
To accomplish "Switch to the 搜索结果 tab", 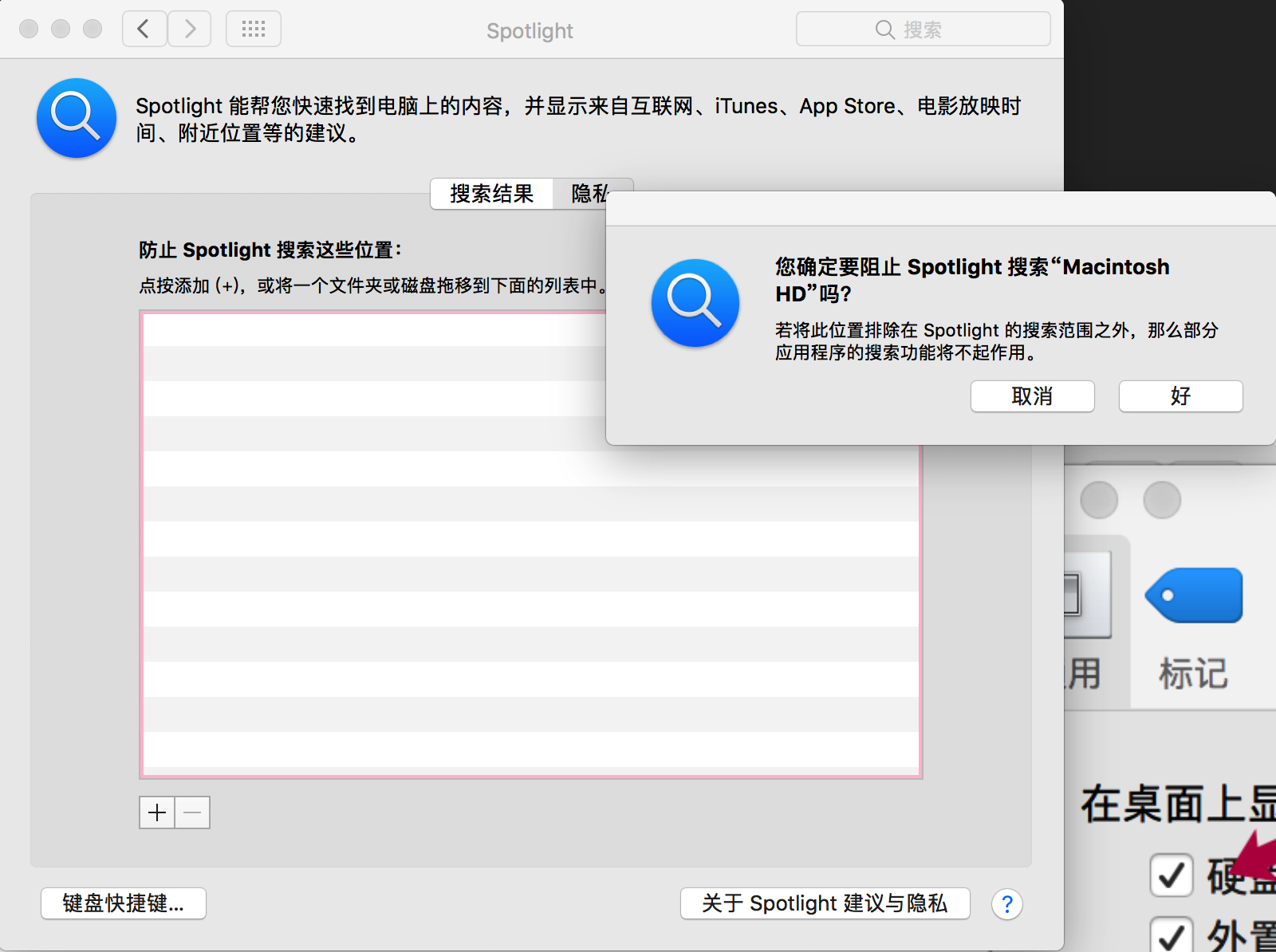I will [x=491, y=194].
